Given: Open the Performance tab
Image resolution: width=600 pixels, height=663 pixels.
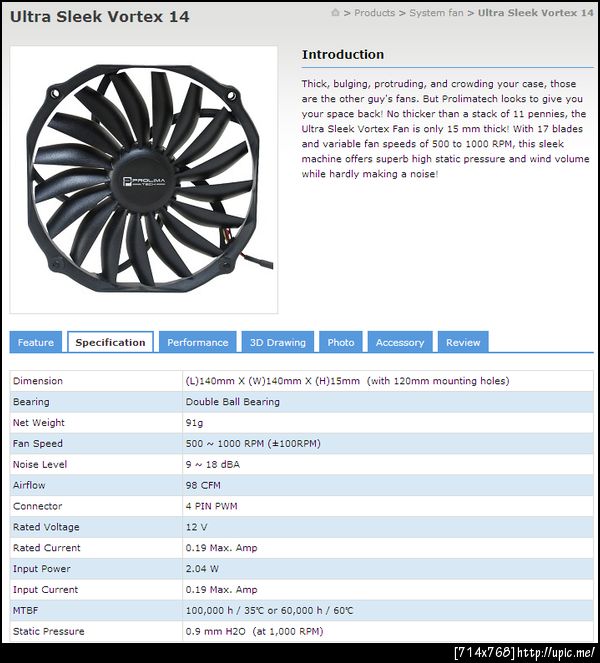Looking at the screenshot, I should tap(197, 342).
